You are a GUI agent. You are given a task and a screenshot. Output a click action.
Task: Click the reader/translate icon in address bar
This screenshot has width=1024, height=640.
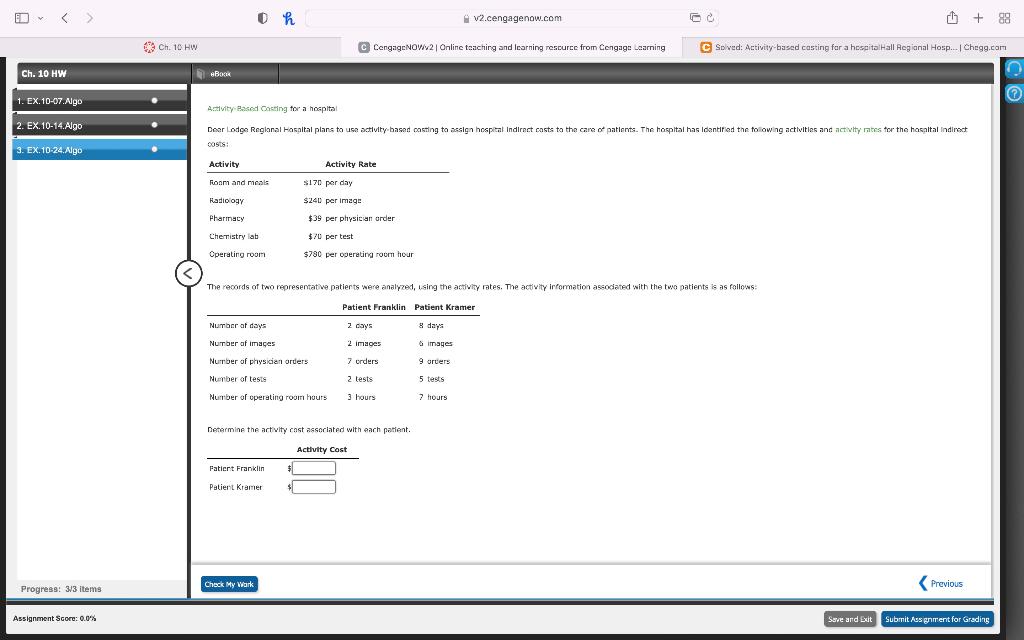(695, 18)
